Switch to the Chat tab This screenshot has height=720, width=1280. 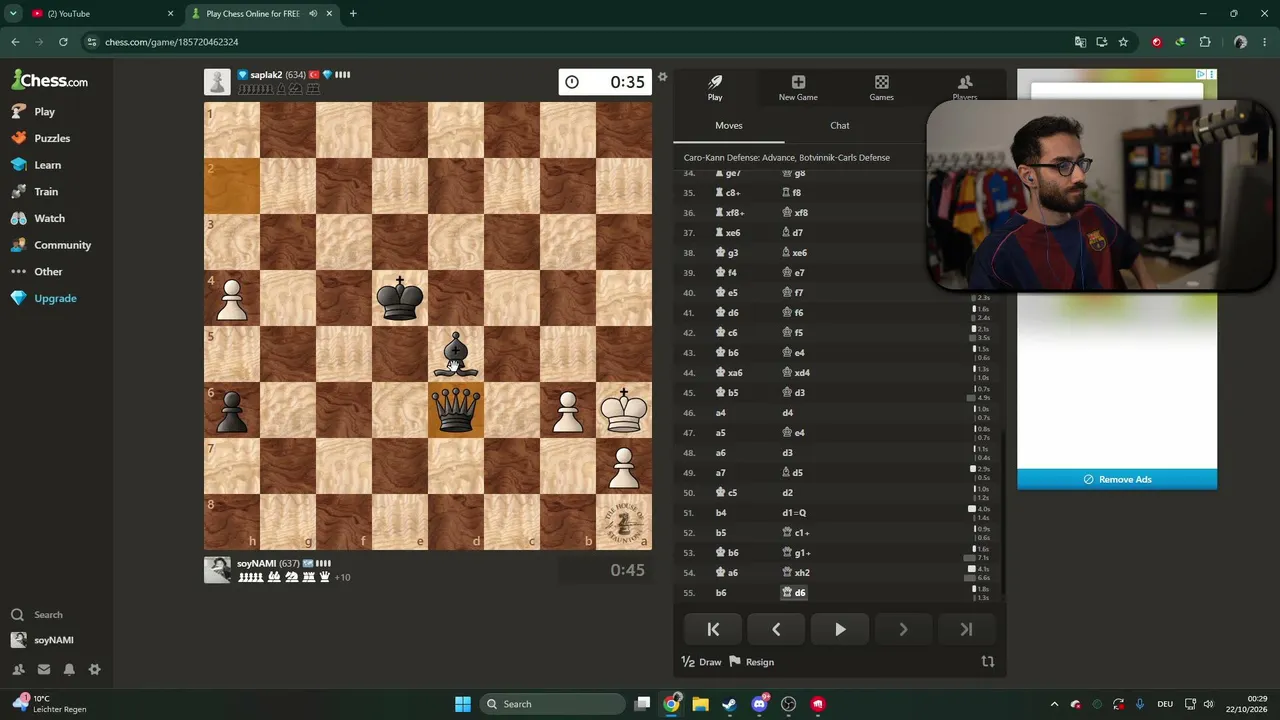pyautogui.click(x=840, y=125)
